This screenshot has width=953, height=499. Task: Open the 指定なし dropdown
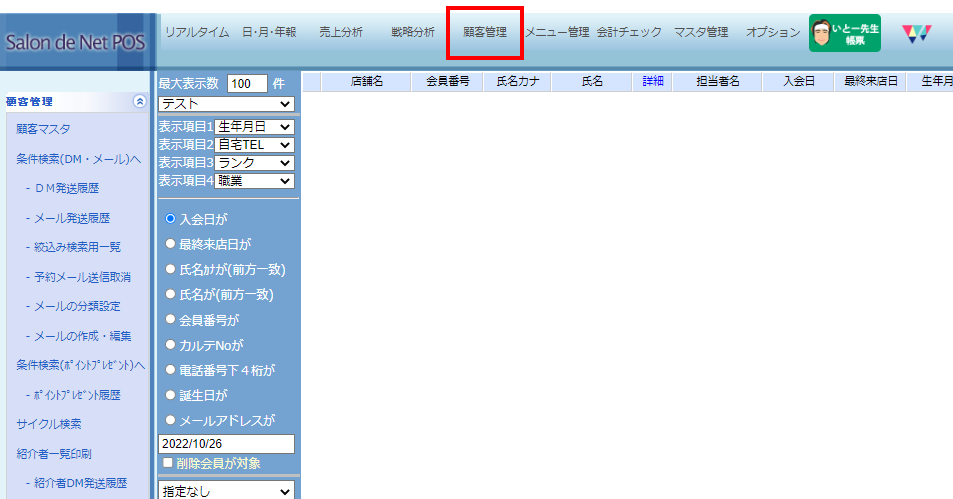point(226,491)
